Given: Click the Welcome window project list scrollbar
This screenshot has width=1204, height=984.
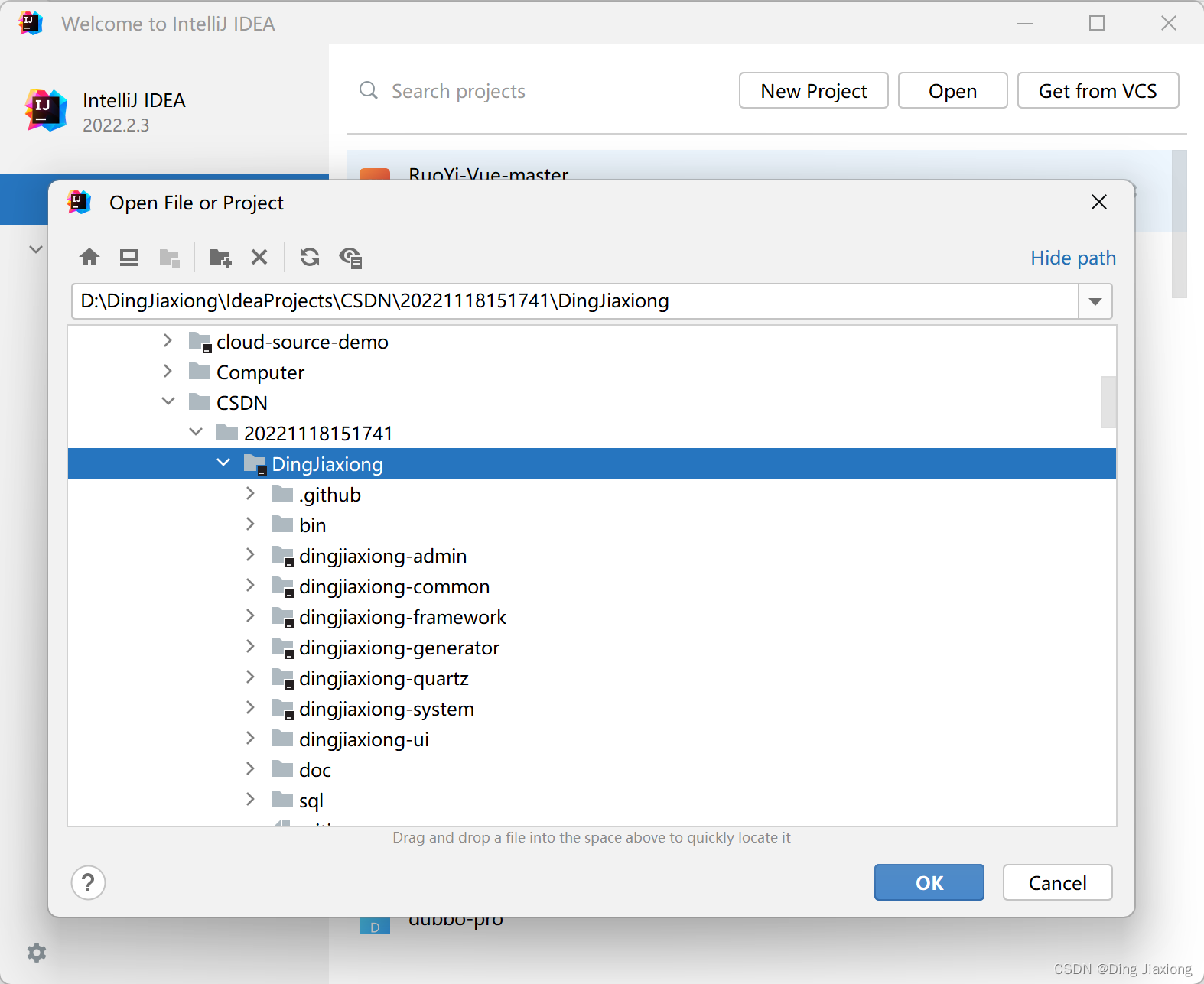Looking at the screenshot, I should point(1180,223).
